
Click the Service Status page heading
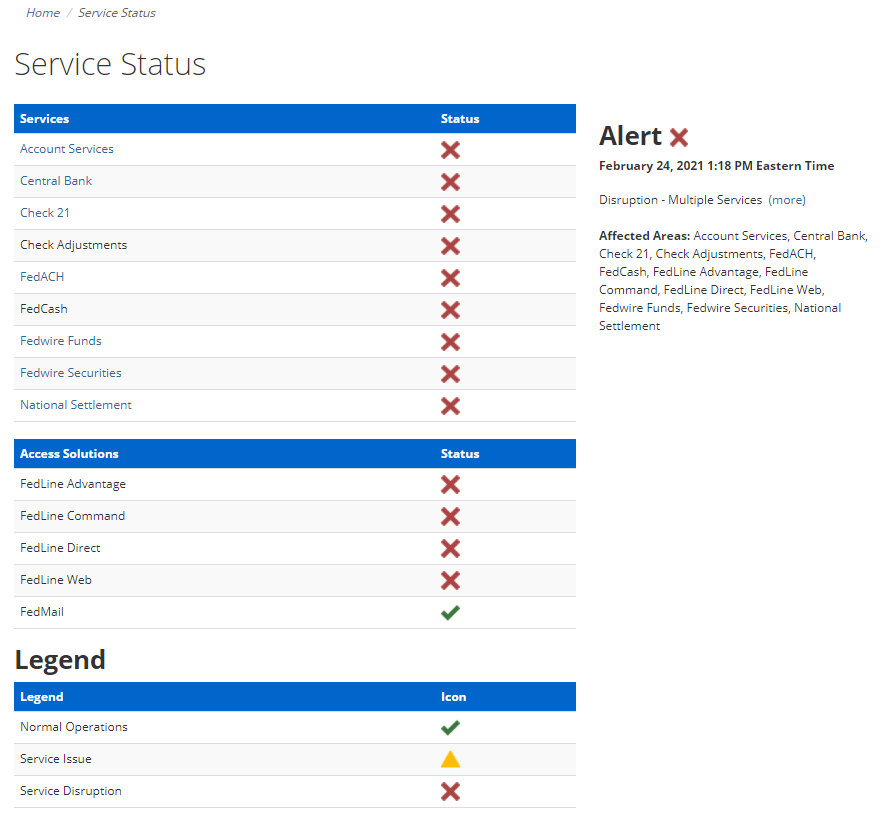point(110,64)
